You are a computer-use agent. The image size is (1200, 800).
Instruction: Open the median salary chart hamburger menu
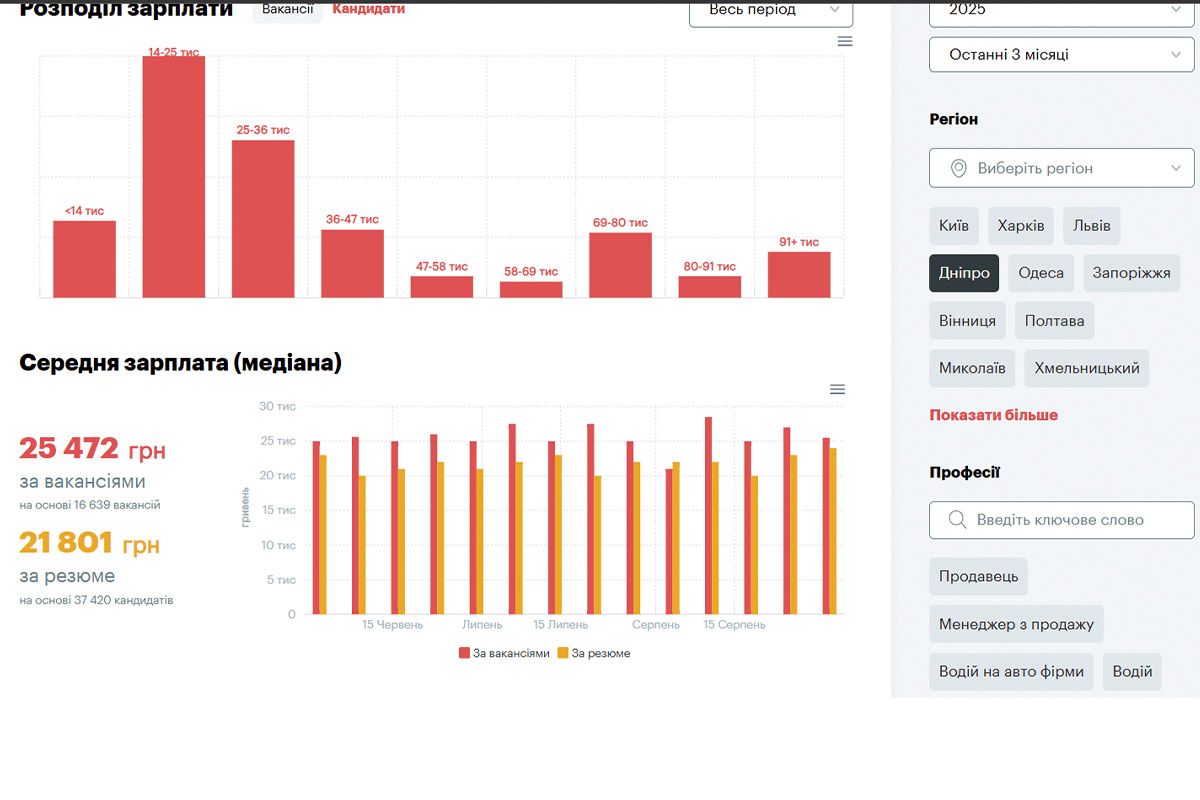point(838,389)
